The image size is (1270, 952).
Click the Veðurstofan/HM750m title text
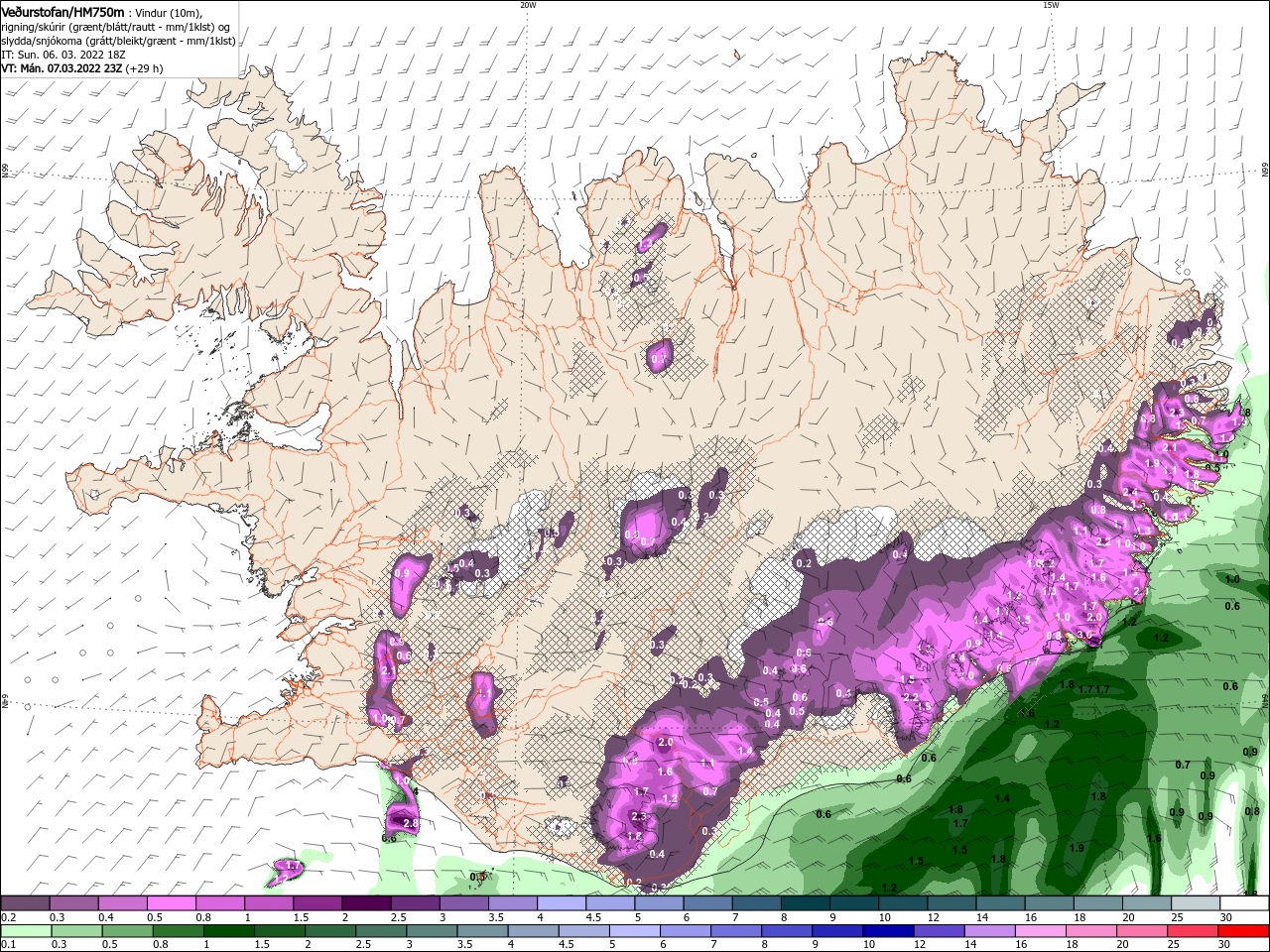(x=63, y=12)
